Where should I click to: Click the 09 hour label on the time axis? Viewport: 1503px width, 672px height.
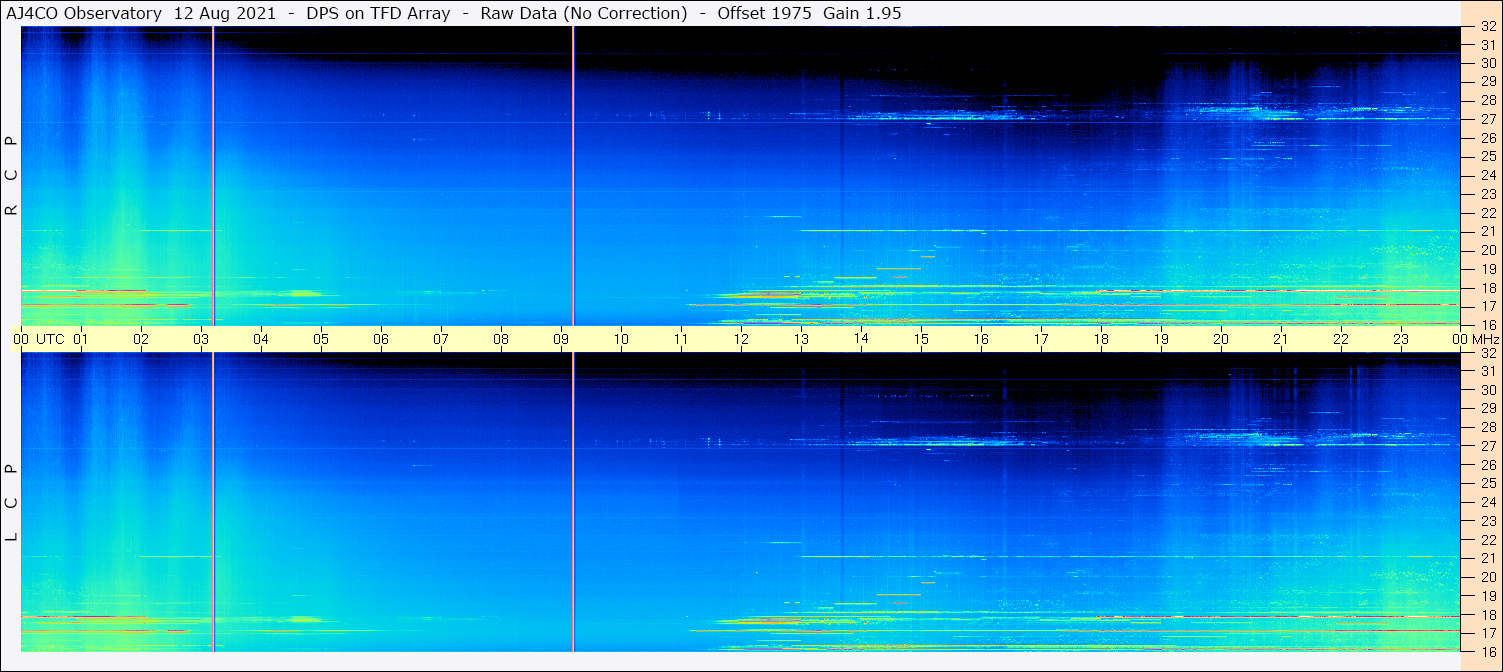[x=561, y=339]
